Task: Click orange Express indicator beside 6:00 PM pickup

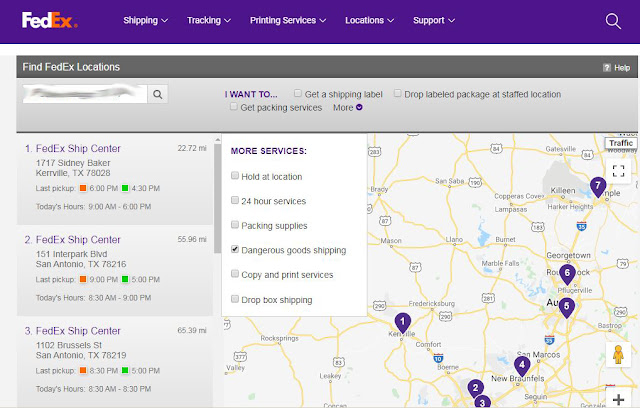Action: (83, 188)
